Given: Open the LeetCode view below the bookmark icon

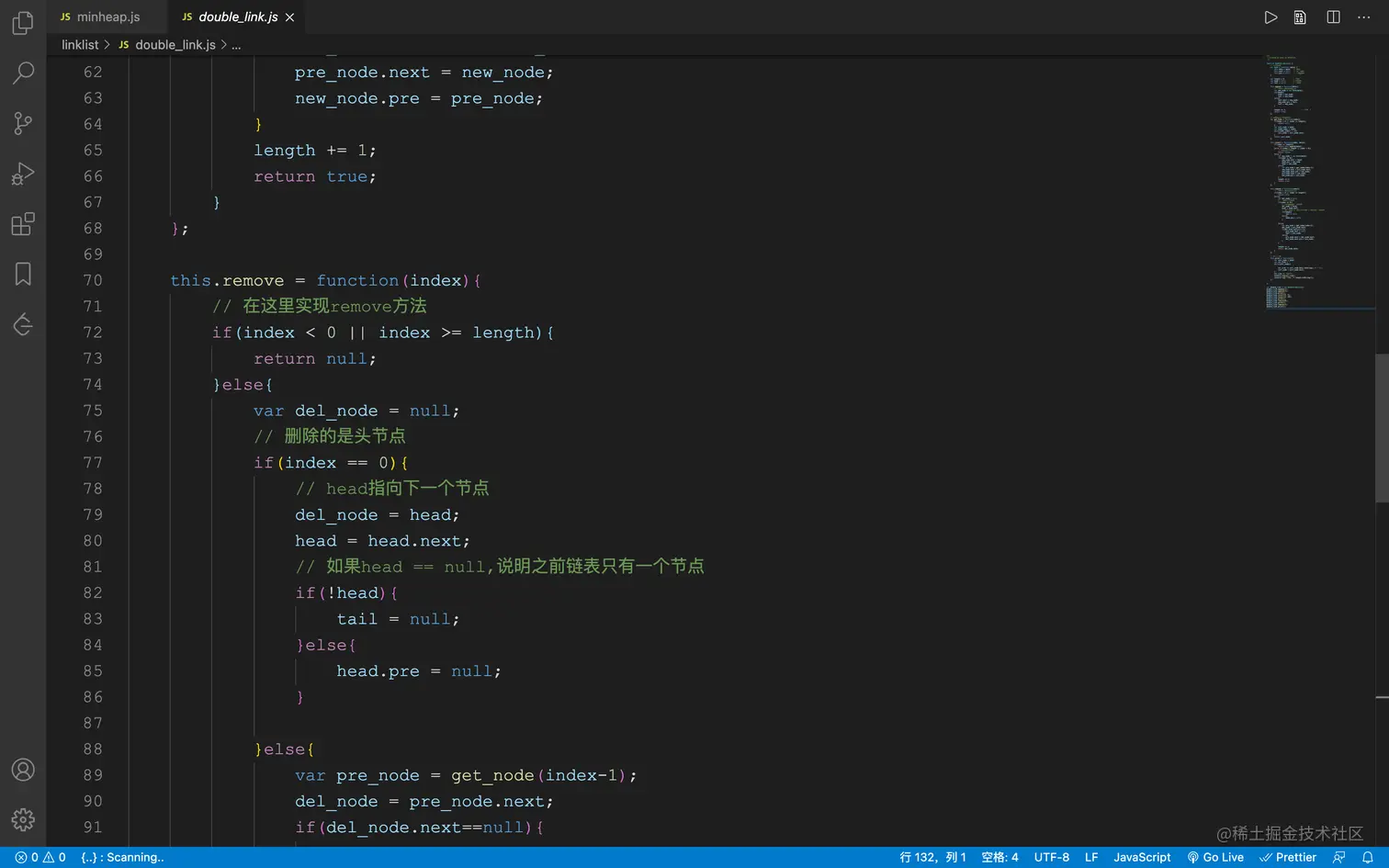Looking at the screenshot, I should click(x=23, y=324).
